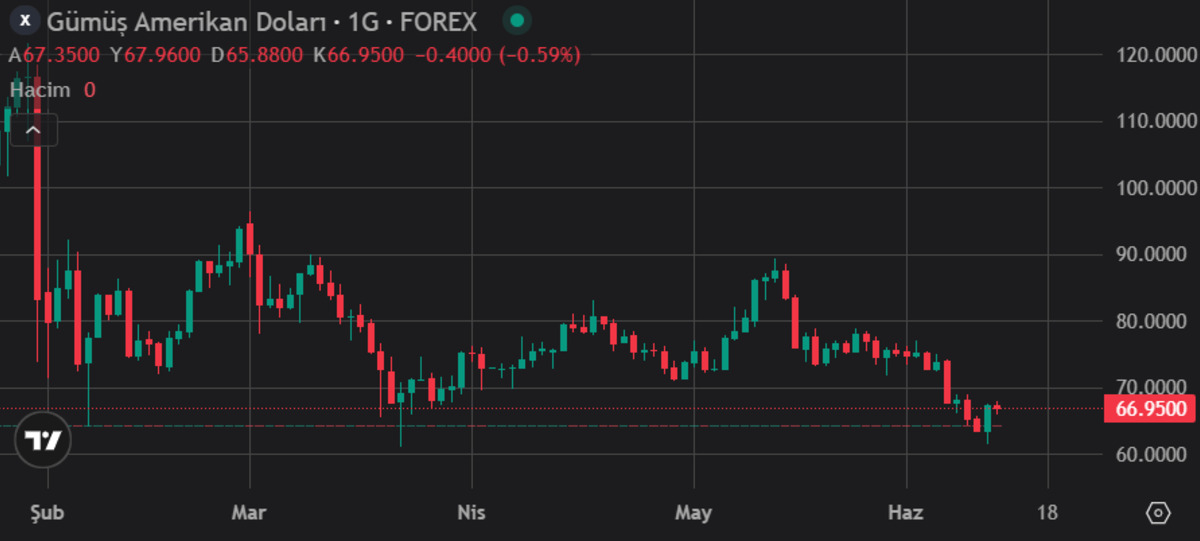Click the opening value A67.3500
Screen dimensions: 1200x541
click(55, 55)
